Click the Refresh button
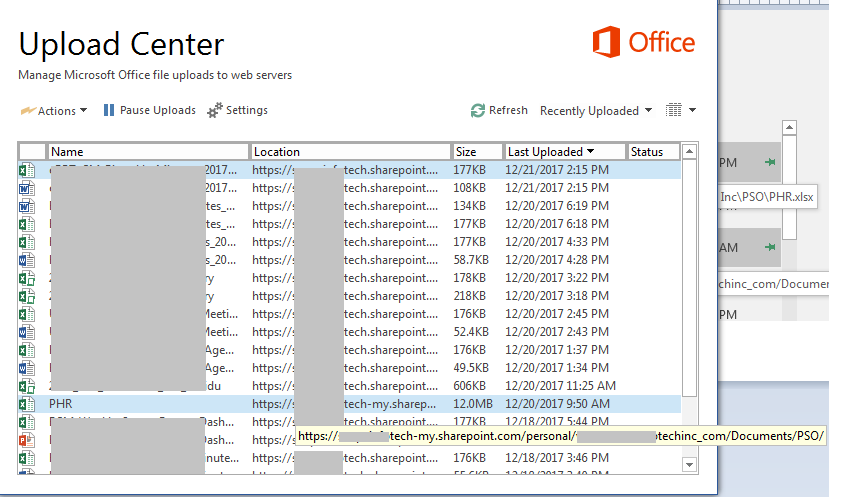This screenshot has height=497, width=864. tap(499, 110)
